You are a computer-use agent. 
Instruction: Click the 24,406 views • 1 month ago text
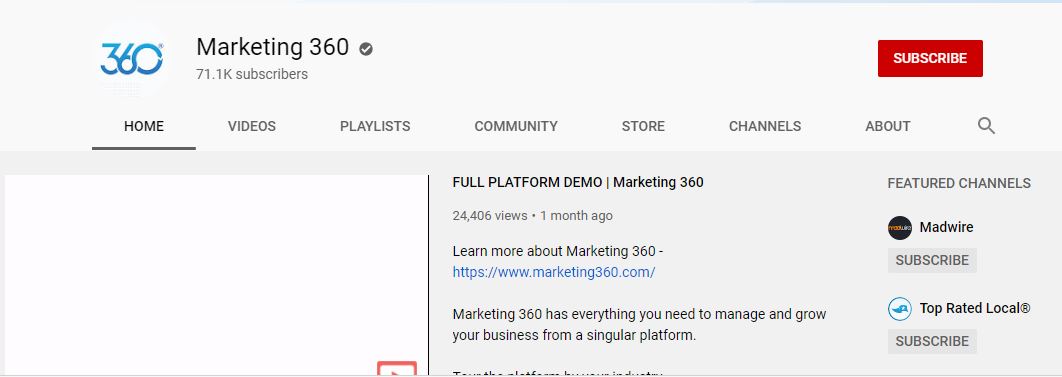point(532,216)
